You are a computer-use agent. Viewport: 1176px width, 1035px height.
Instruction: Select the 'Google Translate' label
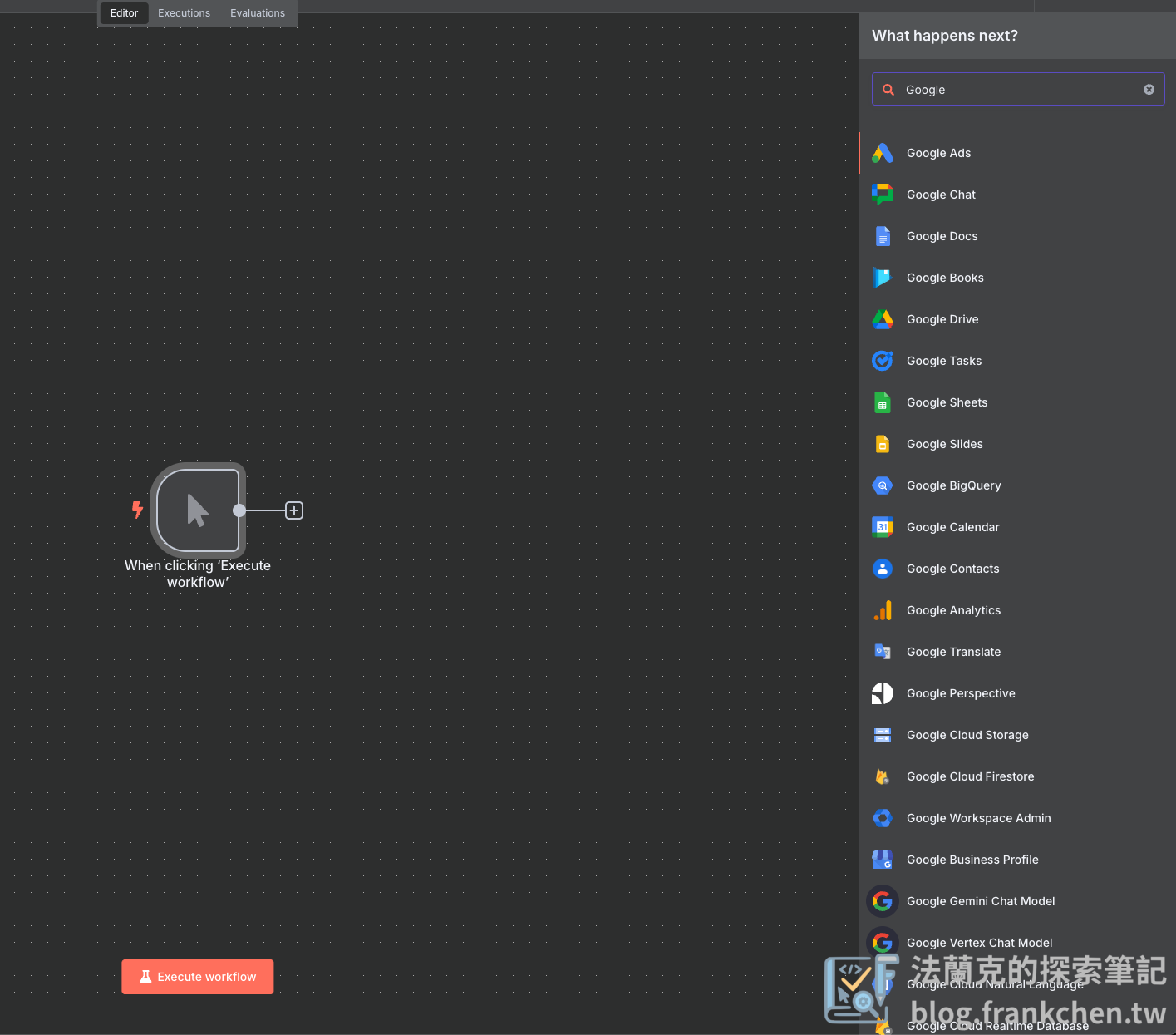pos(954,652)
